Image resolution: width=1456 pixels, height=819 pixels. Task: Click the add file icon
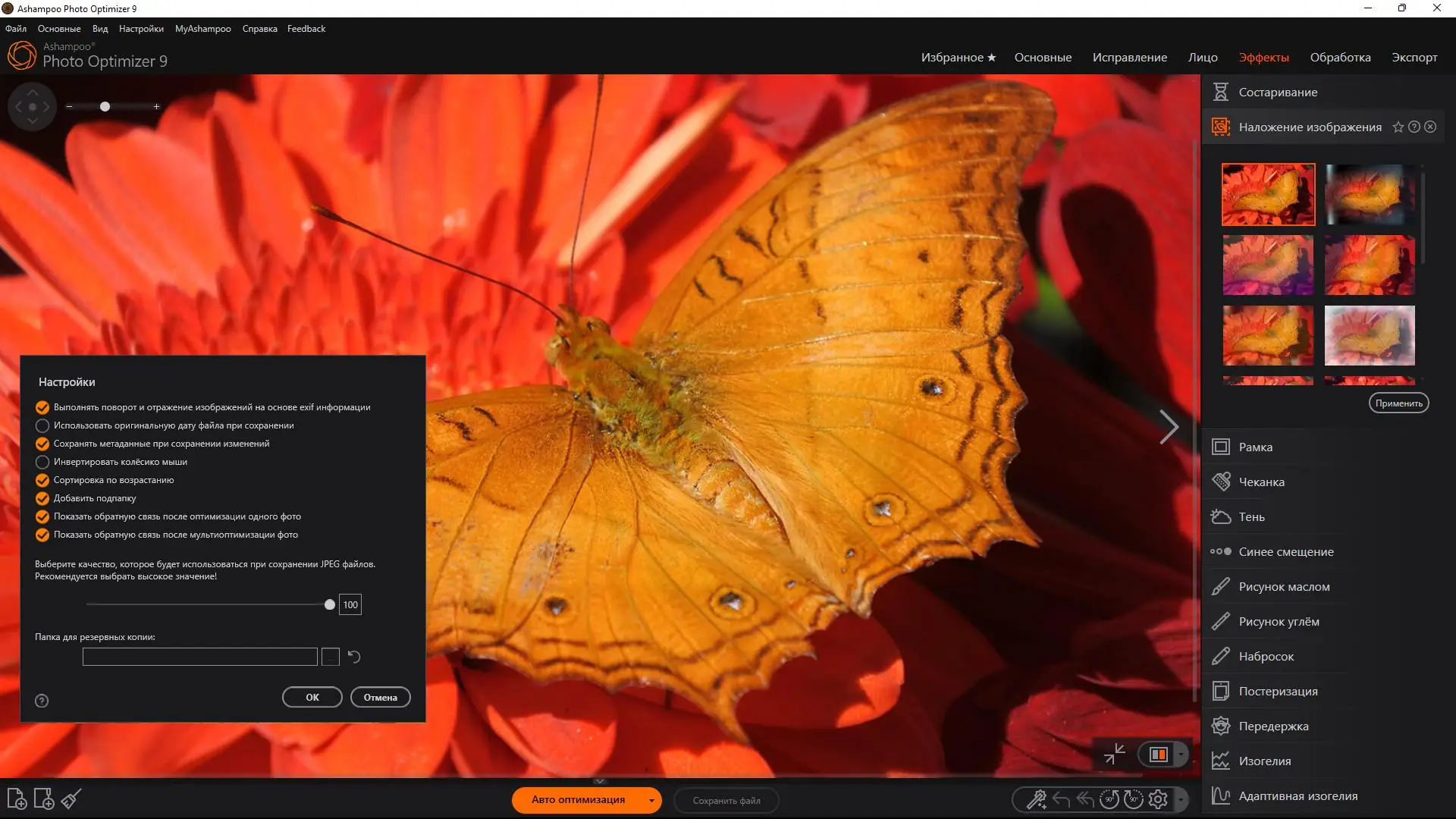(x=17, y=799)
